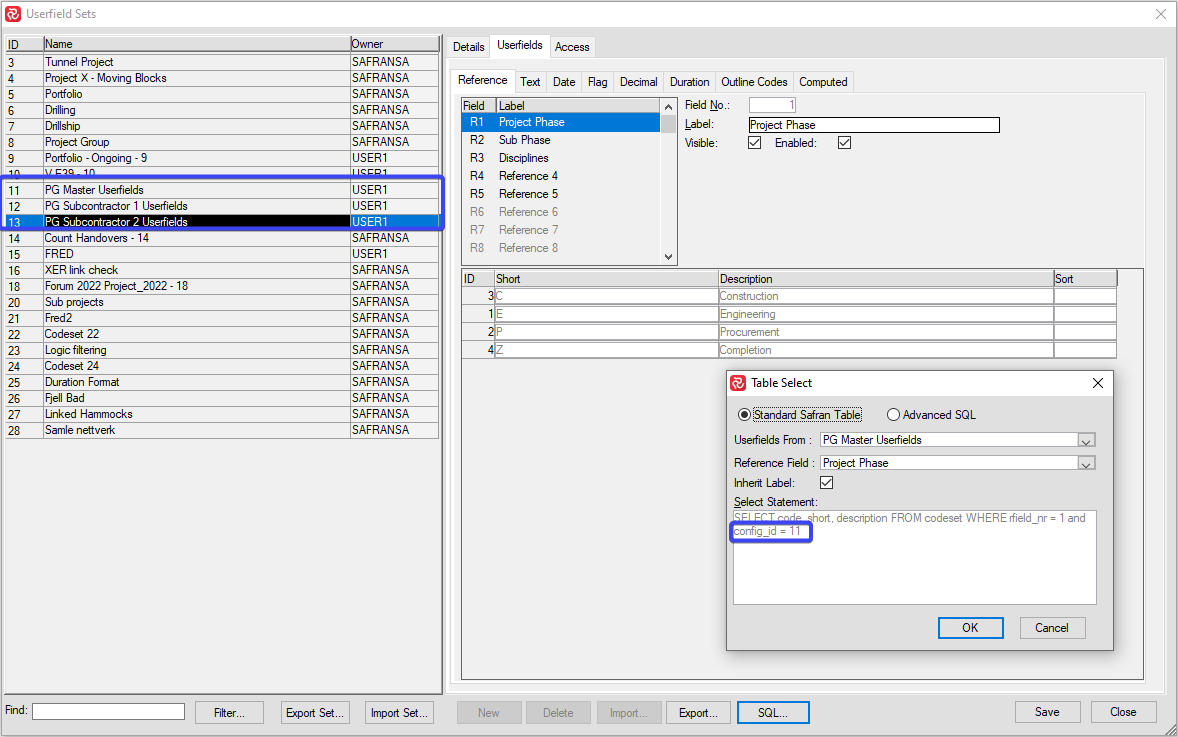Toggle the Visible checkbox

[x=754, y=143]
